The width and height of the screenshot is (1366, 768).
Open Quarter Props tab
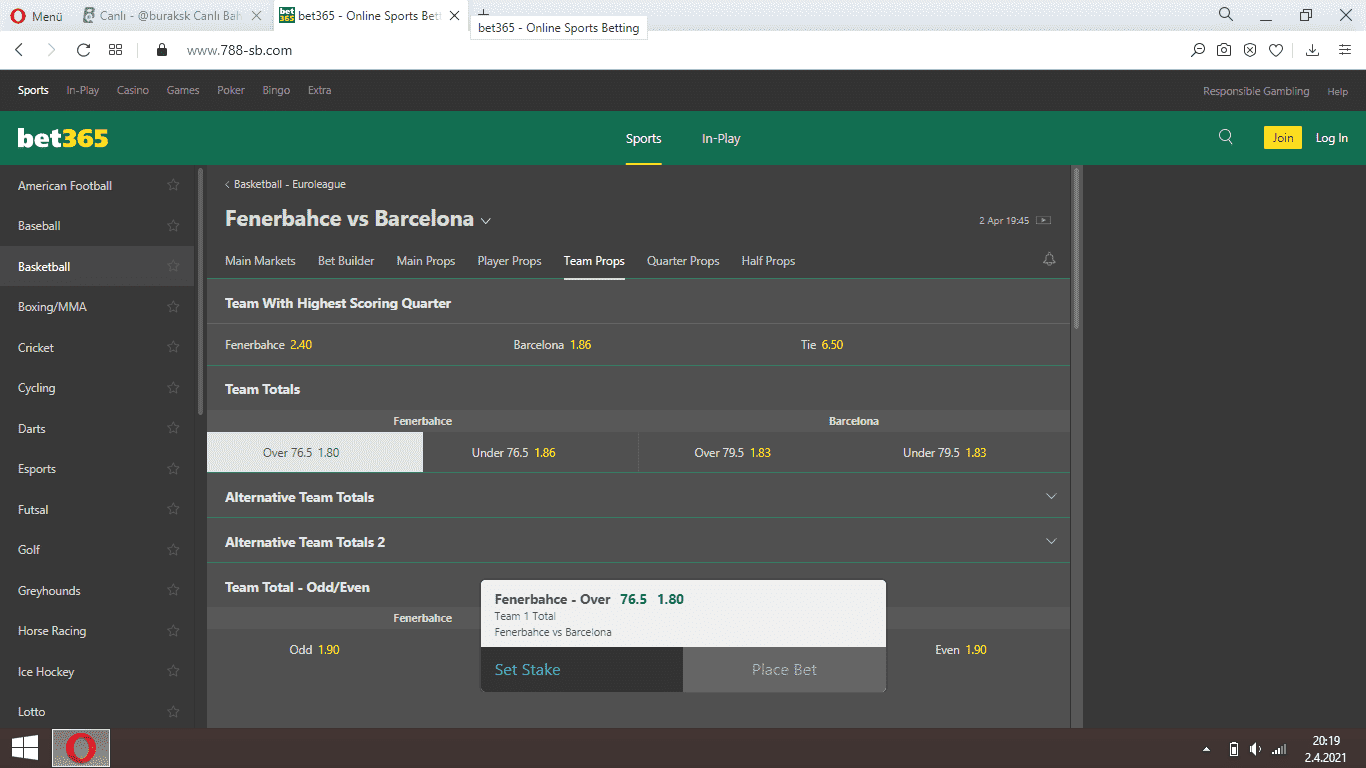point(683,261)
